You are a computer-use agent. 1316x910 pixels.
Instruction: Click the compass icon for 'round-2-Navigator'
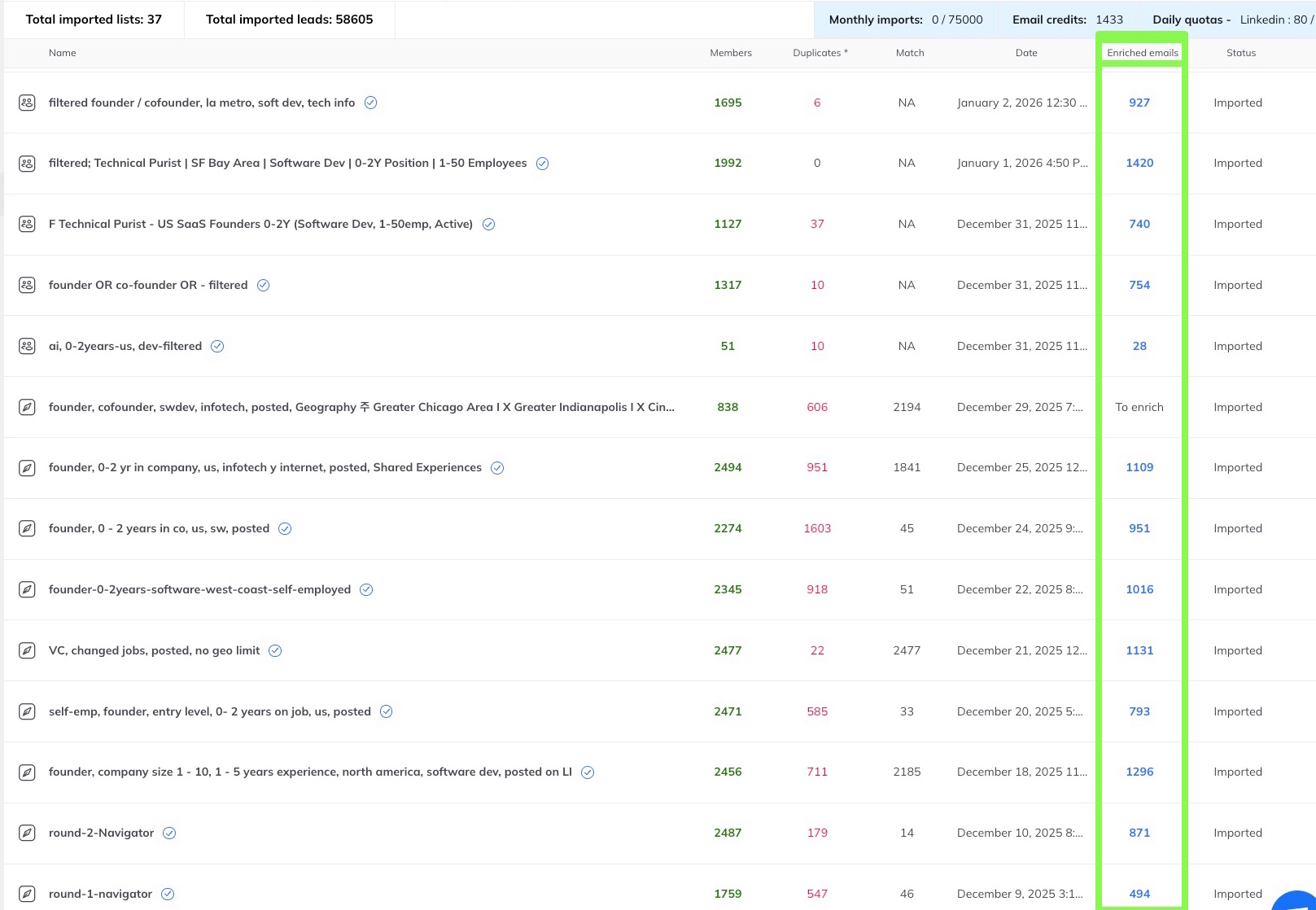[27, 833]
